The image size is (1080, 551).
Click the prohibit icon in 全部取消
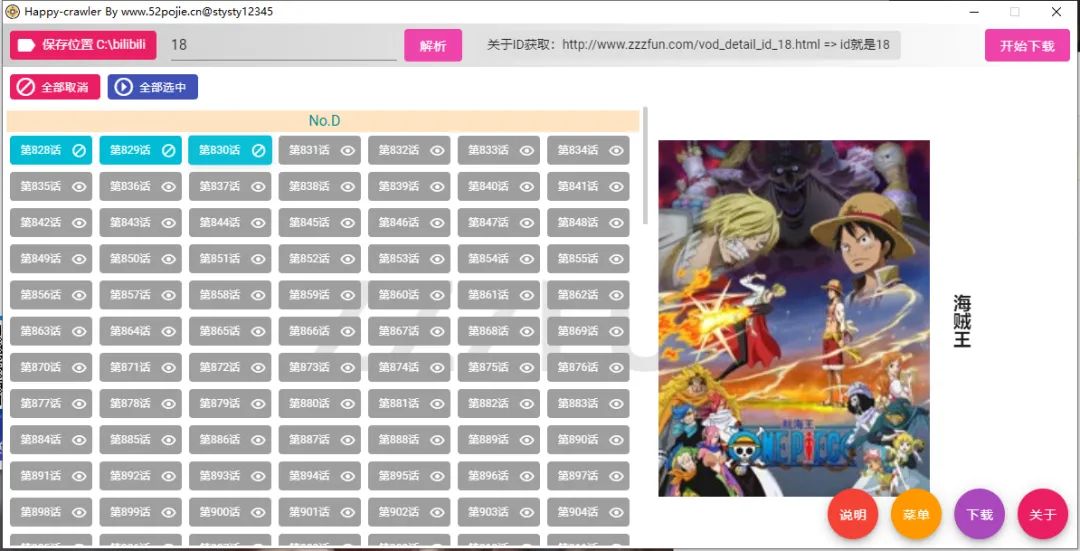(25, 87)
